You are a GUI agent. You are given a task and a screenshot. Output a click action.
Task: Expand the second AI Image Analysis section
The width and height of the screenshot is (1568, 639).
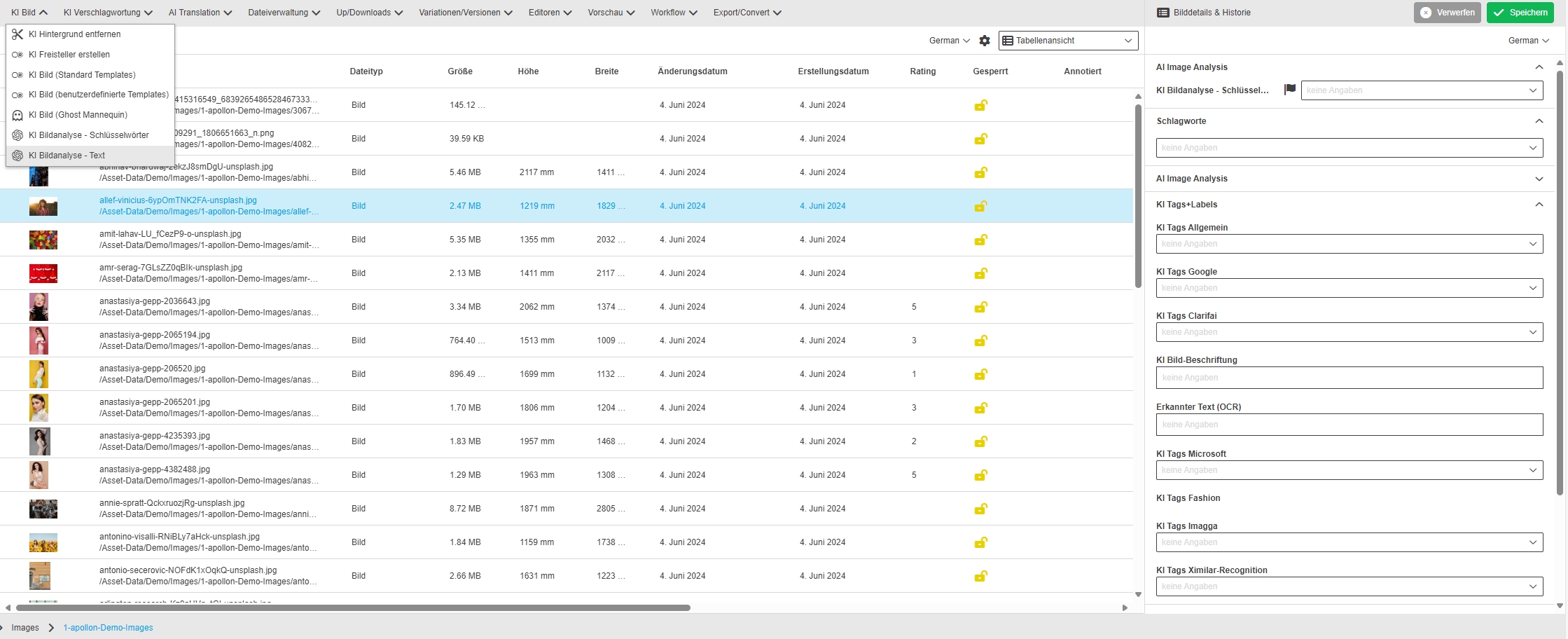click(1539, 179)
